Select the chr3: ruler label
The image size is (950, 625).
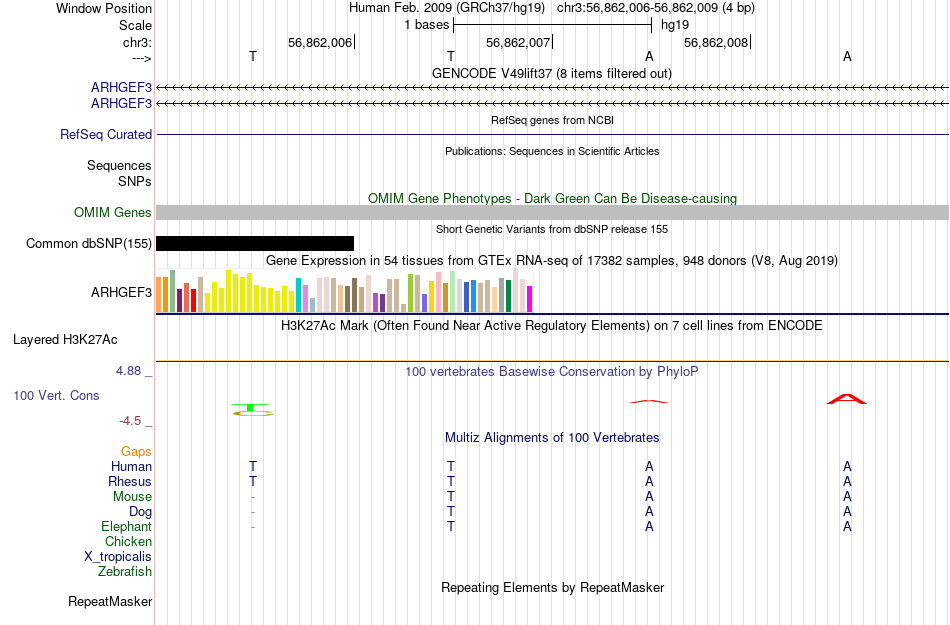(137, 42)
